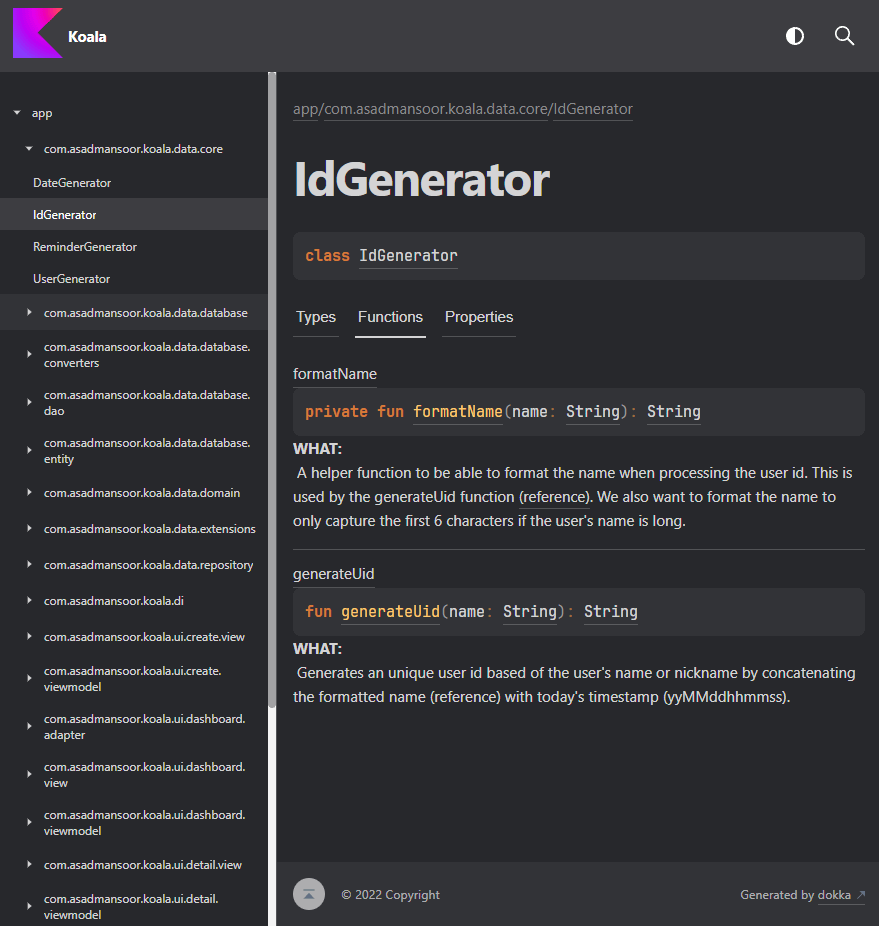This screenshot has height=926, width=879.
Task: Expand com.asadmansoor.koala.data.repository arrow
Action: 29,564
